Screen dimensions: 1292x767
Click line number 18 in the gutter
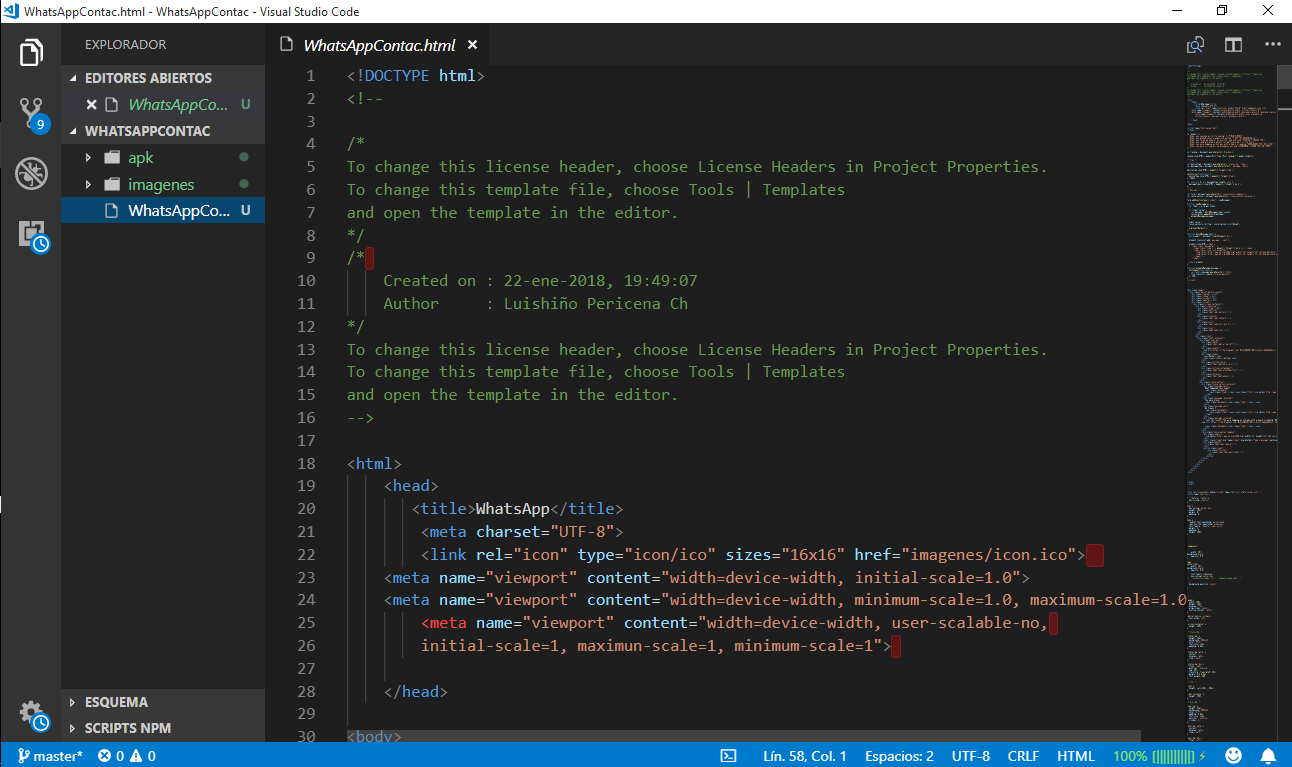306,463
